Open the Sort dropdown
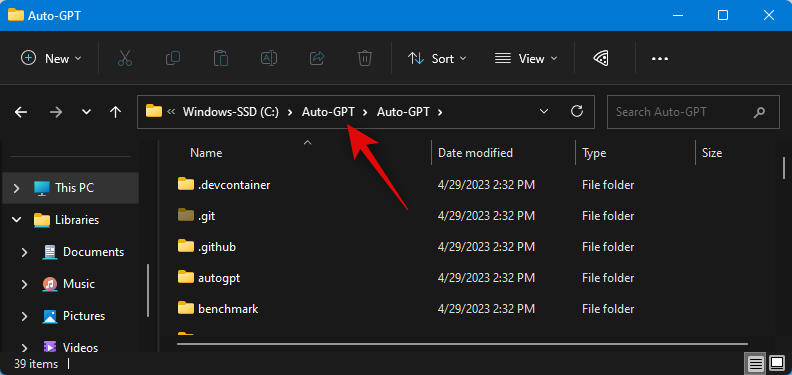792x375 pixels. (437, 59)
